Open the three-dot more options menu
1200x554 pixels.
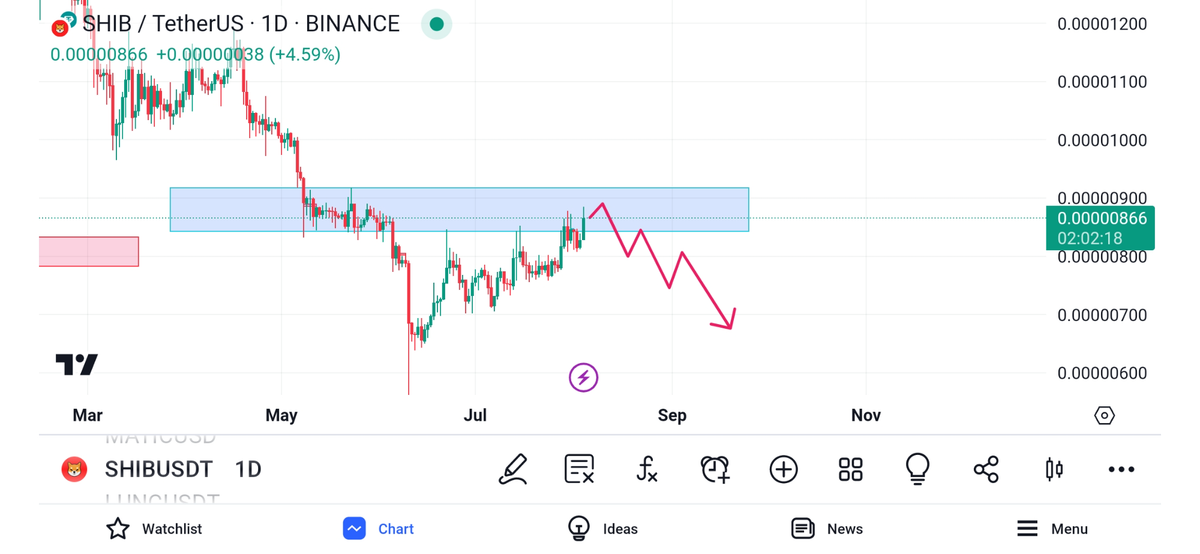click(1121, 469)
